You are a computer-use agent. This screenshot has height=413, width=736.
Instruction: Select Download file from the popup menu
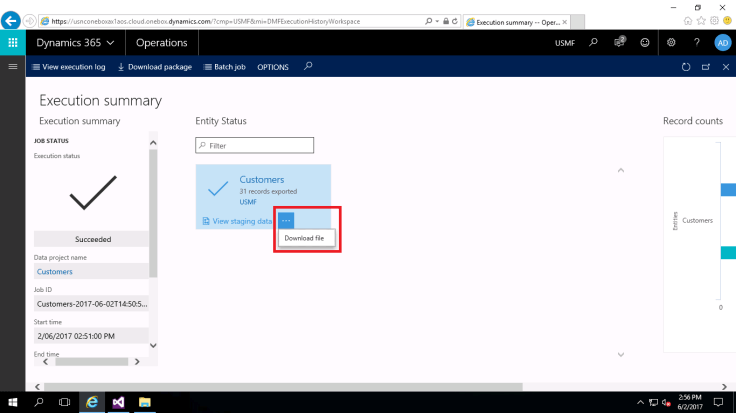coord(304,239)
